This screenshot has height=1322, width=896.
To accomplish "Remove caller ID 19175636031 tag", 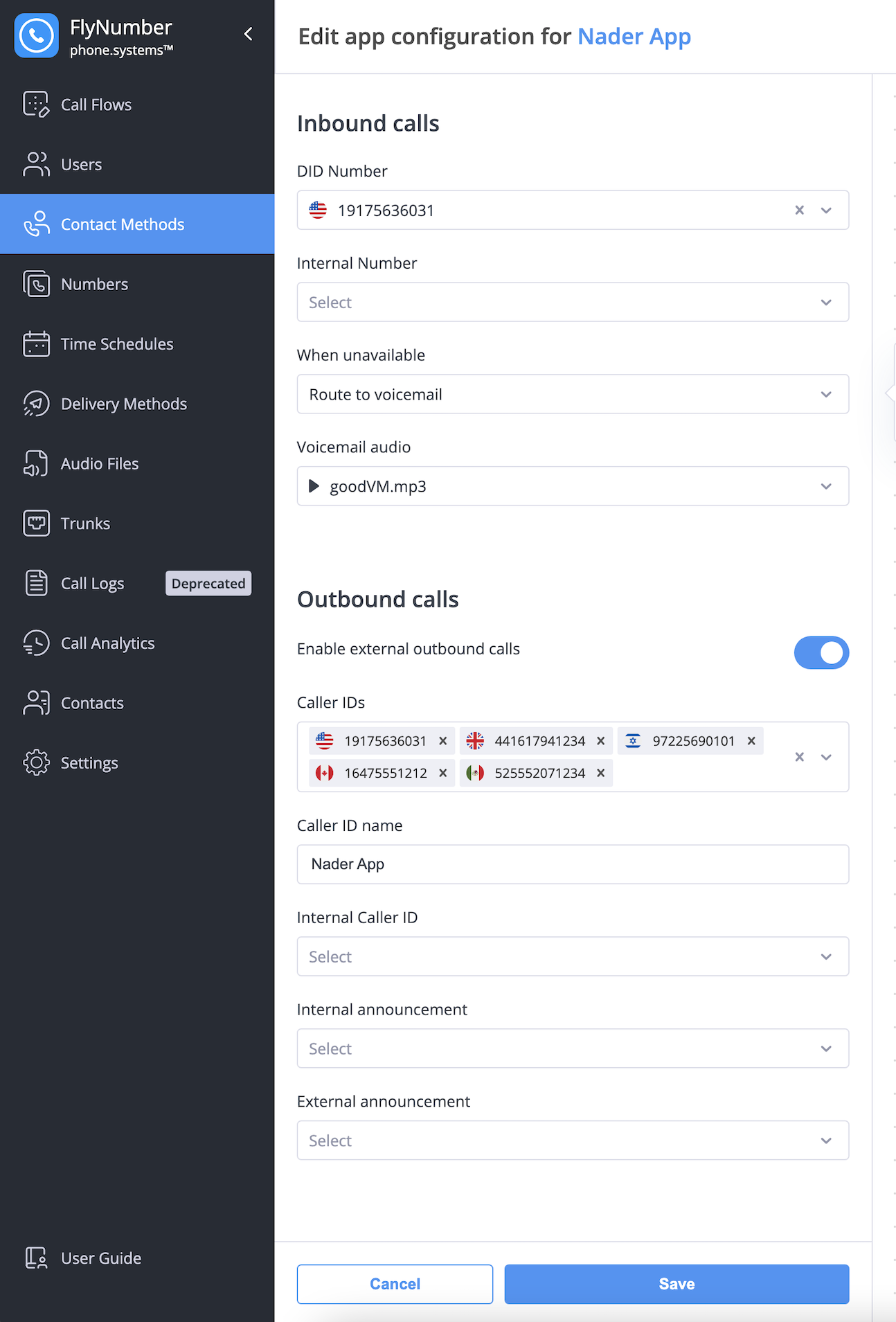I will point(443,741).
